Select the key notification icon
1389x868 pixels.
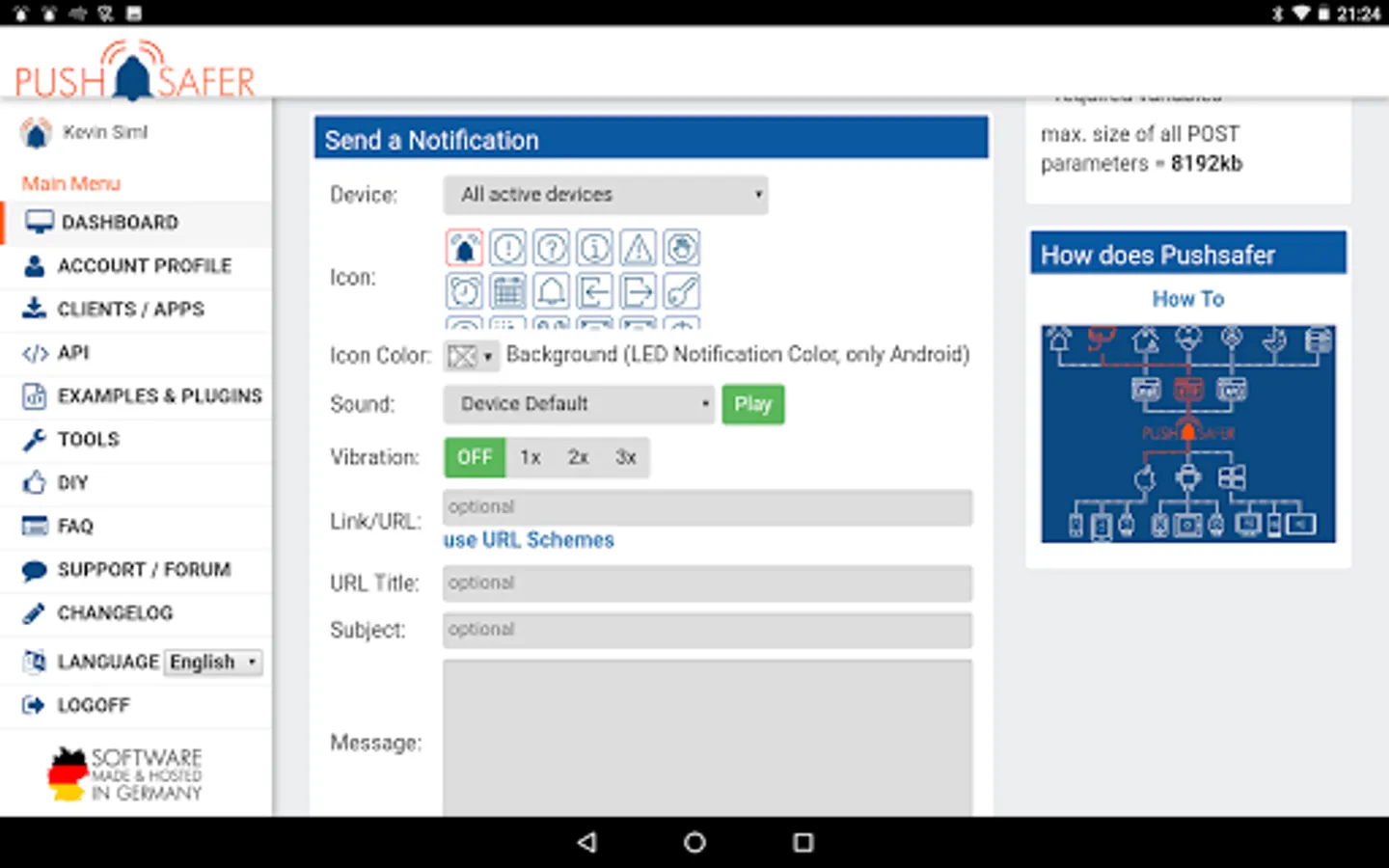point(681,291)
